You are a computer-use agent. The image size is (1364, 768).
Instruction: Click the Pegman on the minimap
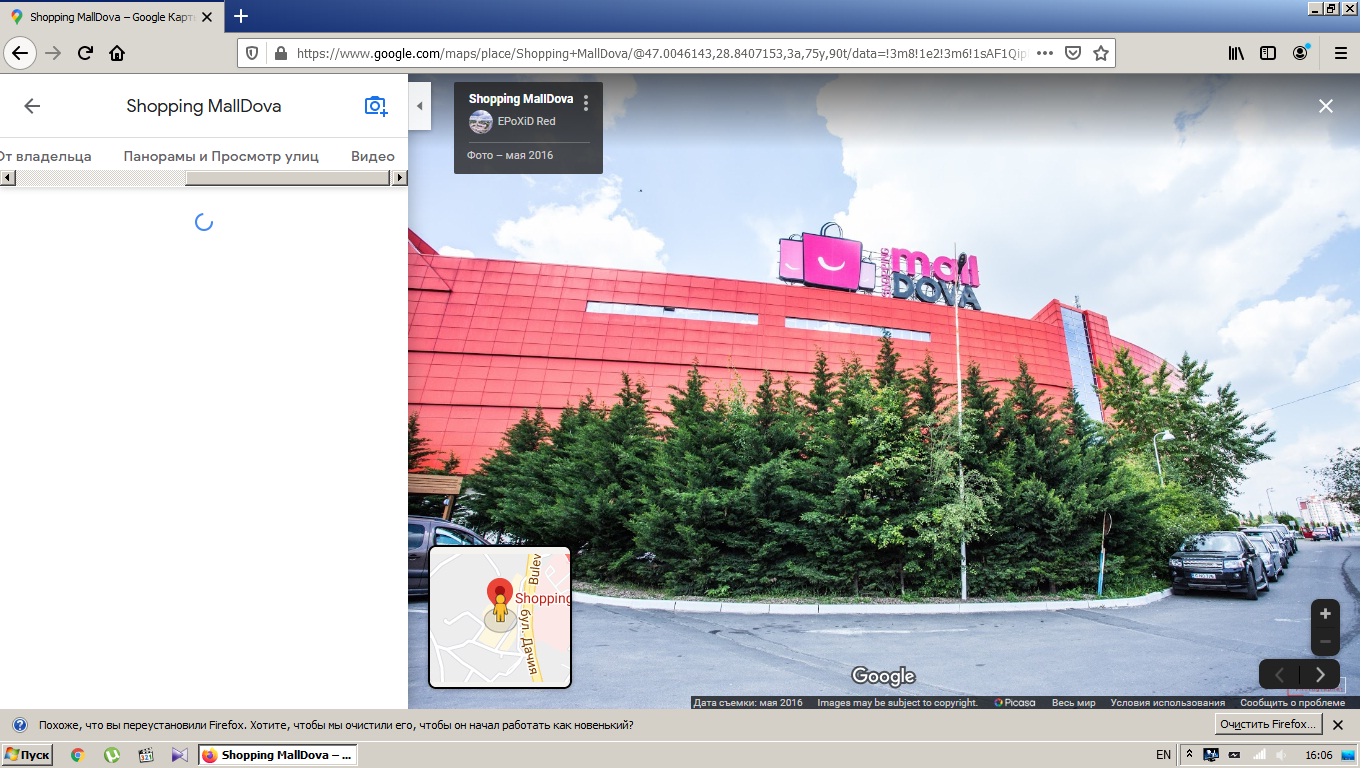500,607
